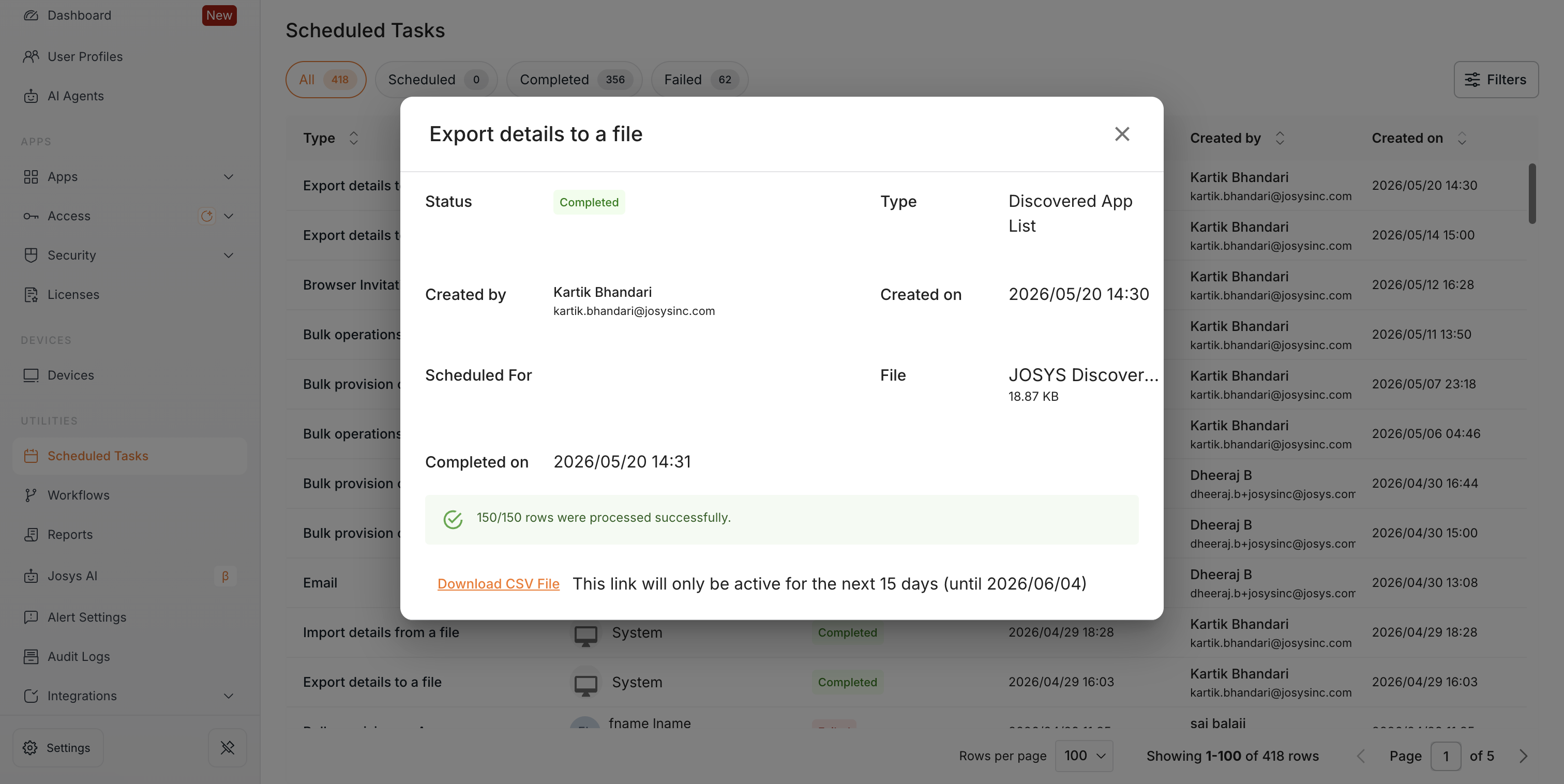Open Dashboard from sidebar
Screen dimensions: 1564x784
(x=80, y=15)
